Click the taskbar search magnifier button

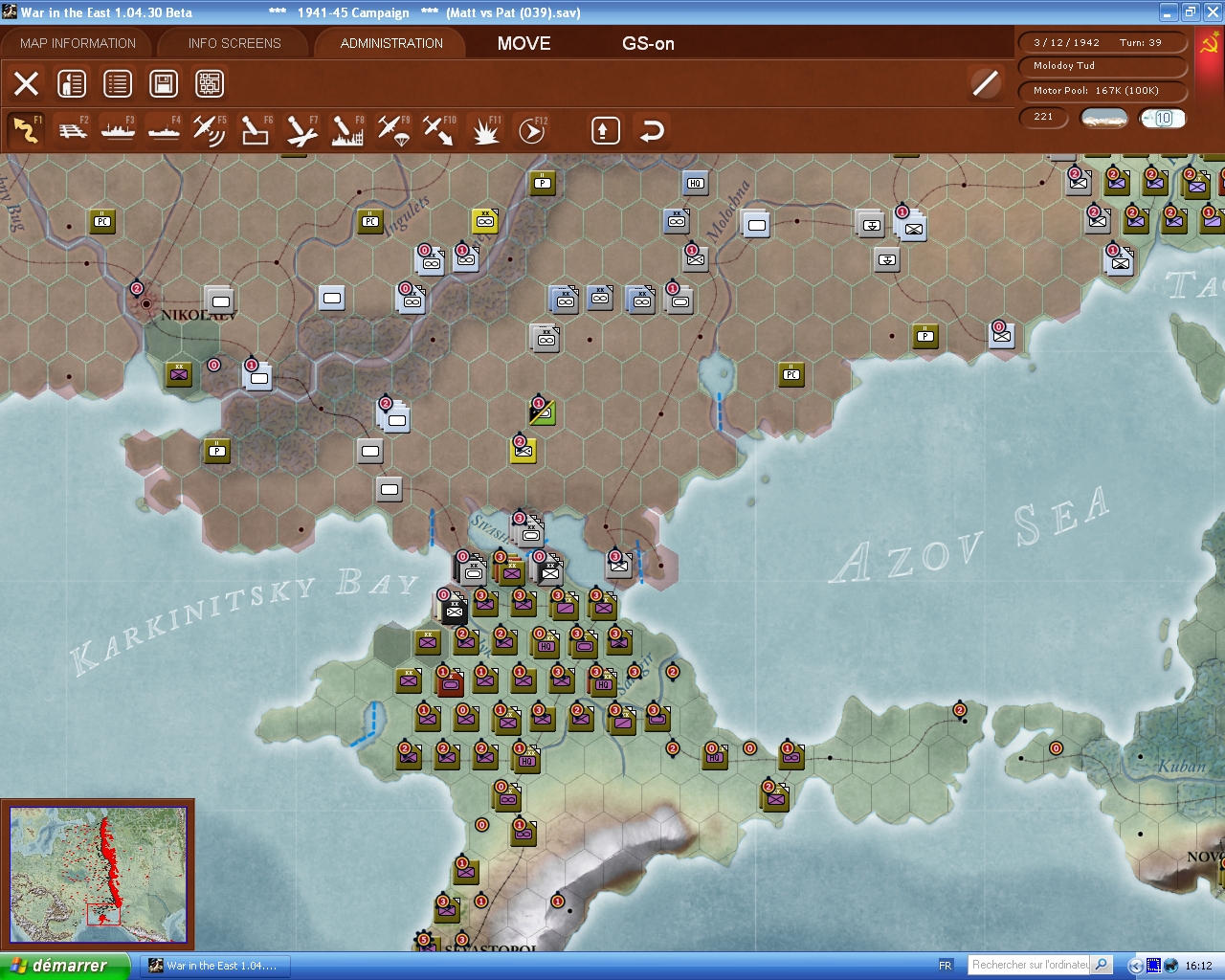(1102, 965)
